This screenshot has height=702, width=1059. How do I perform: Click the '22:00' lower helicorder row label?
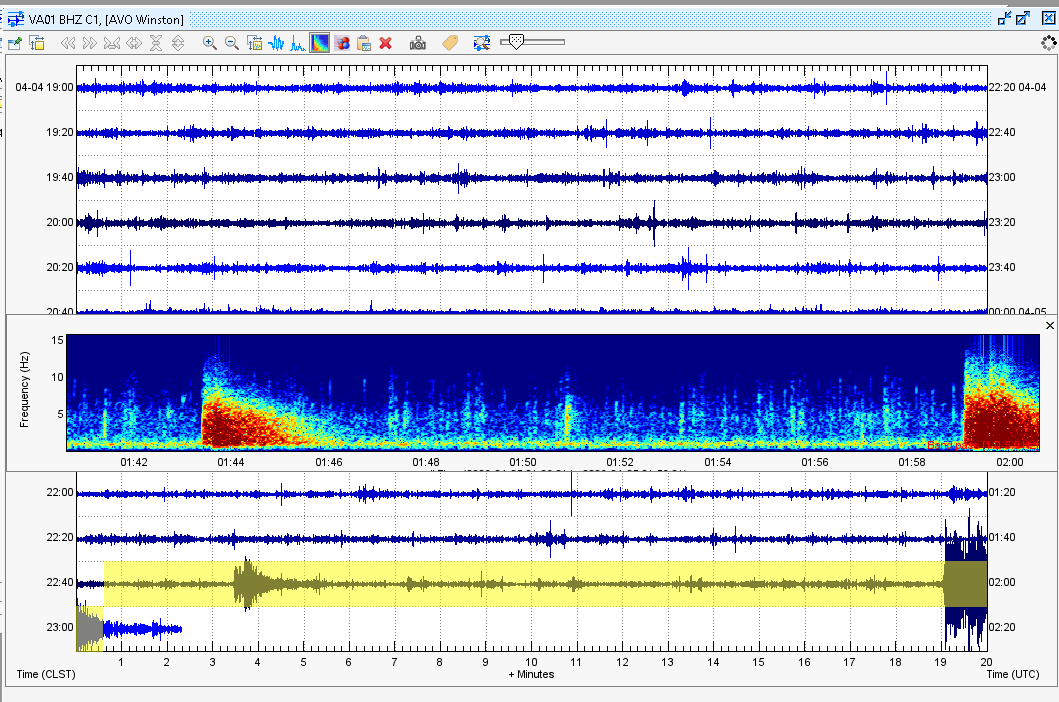(59, 493)
